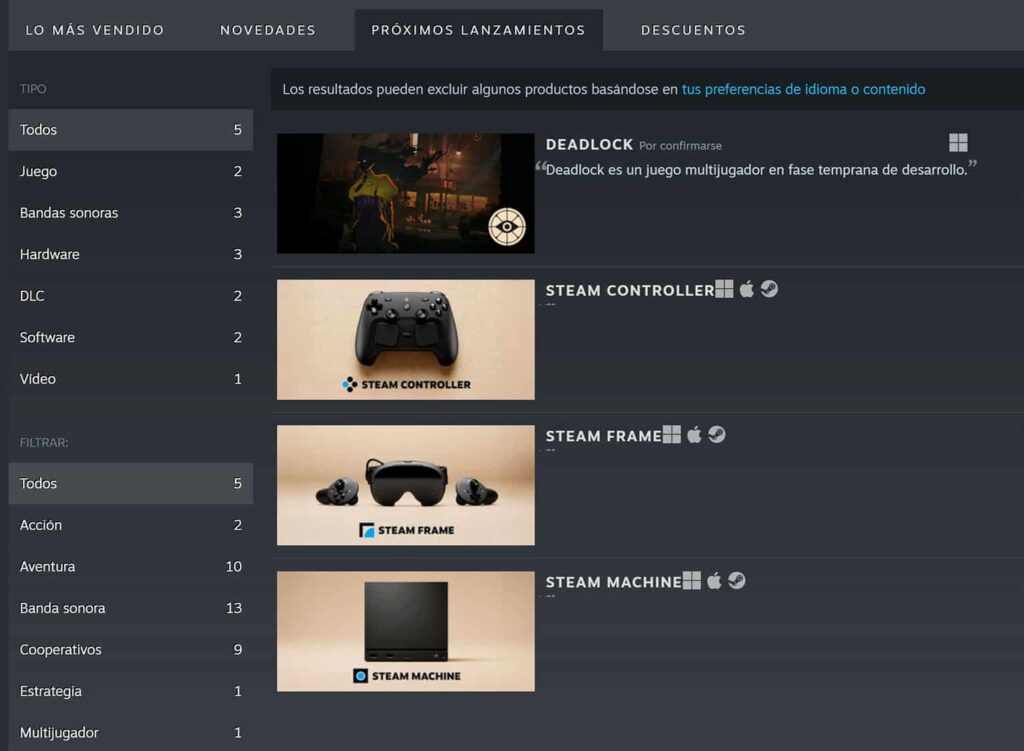
Task: Switch to the Lo Más Vendido tab
Action: (94, 30)
